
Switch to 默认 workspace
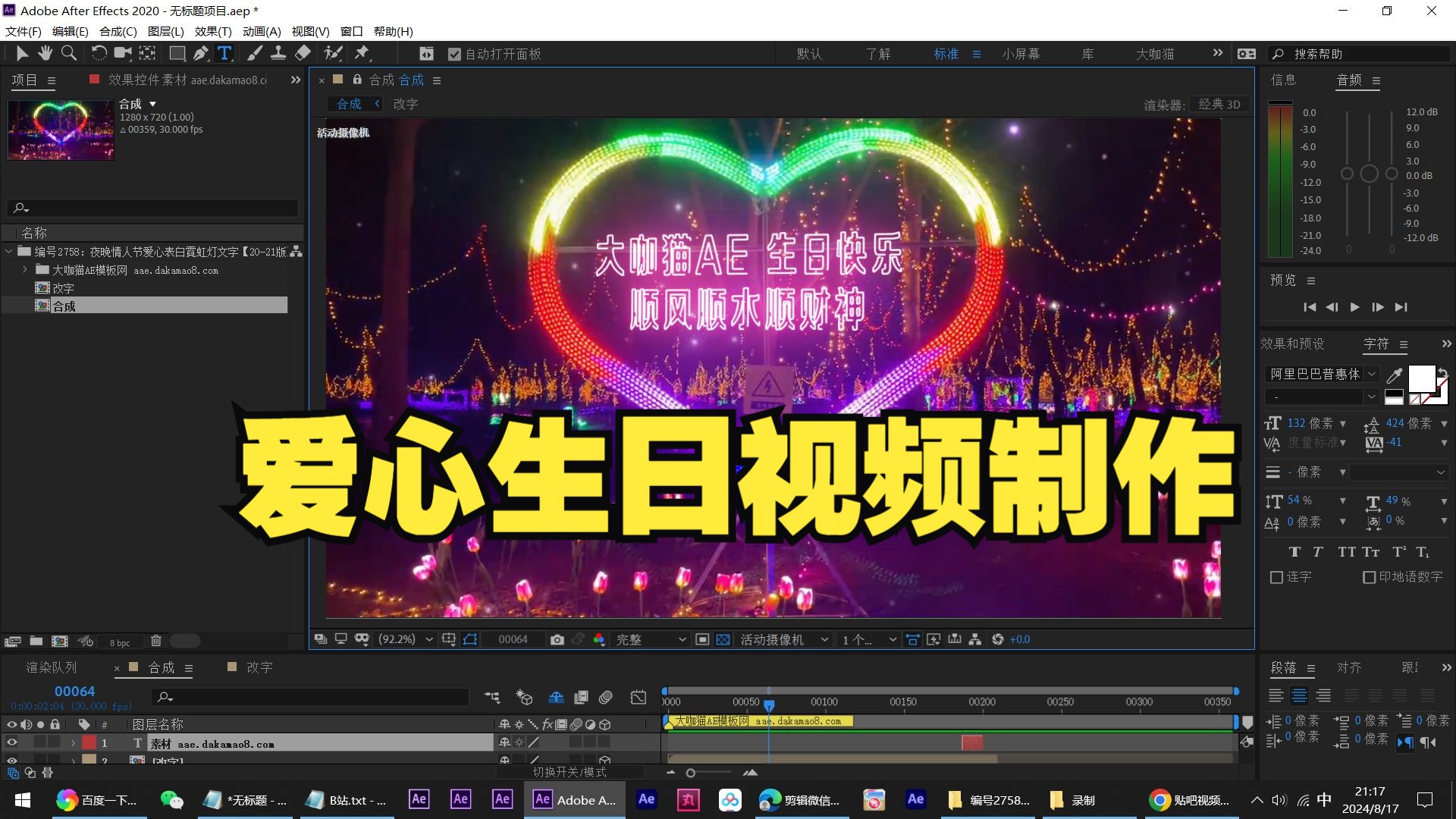click(x=809, y=54)
